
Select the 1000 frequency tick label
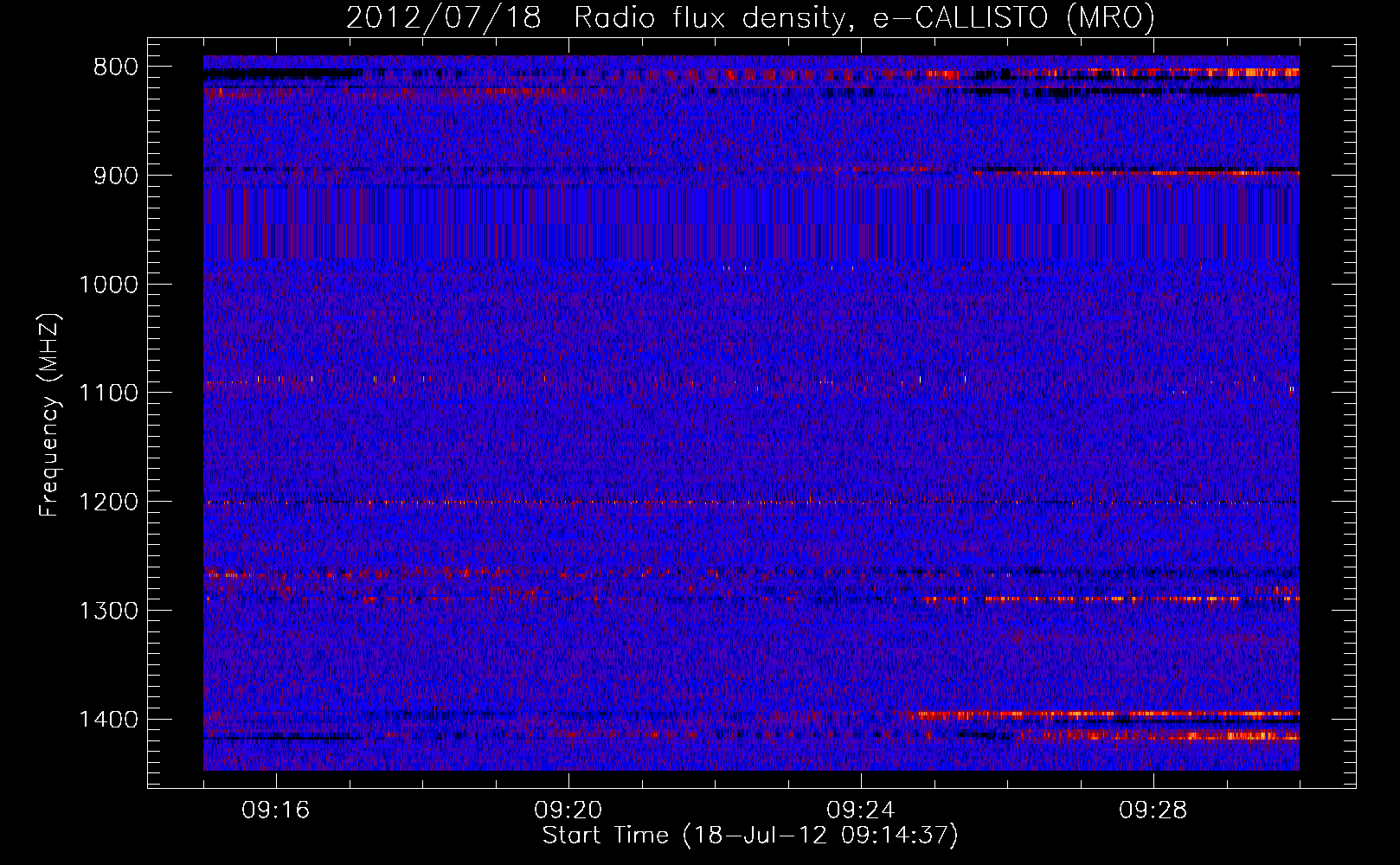pos(108,285)
